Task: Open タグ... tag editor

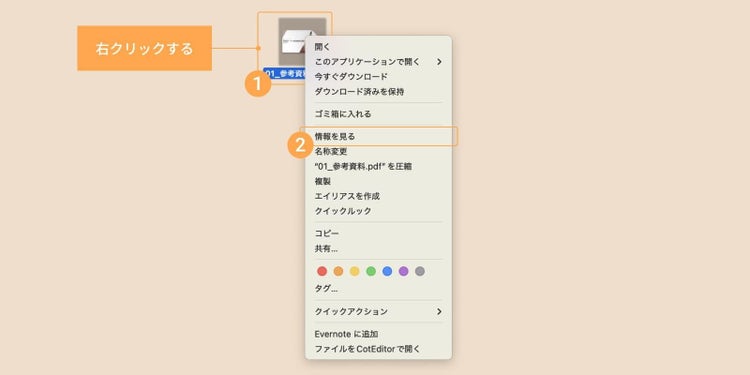Action: click(x=378, y=289)
